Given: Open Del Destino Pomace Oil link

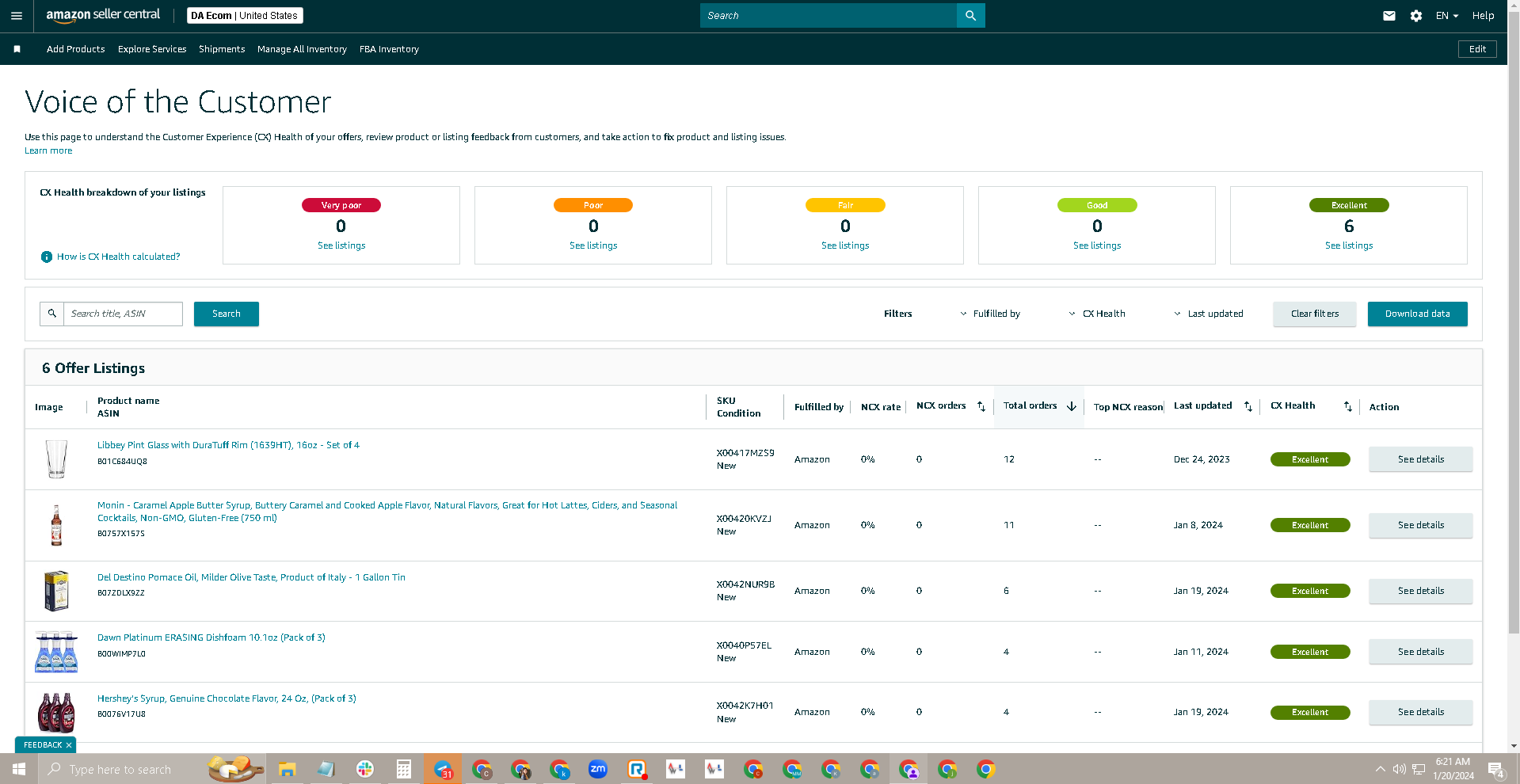Looking at the screenshot, I should pyautogui.click(x=251, y=577).
